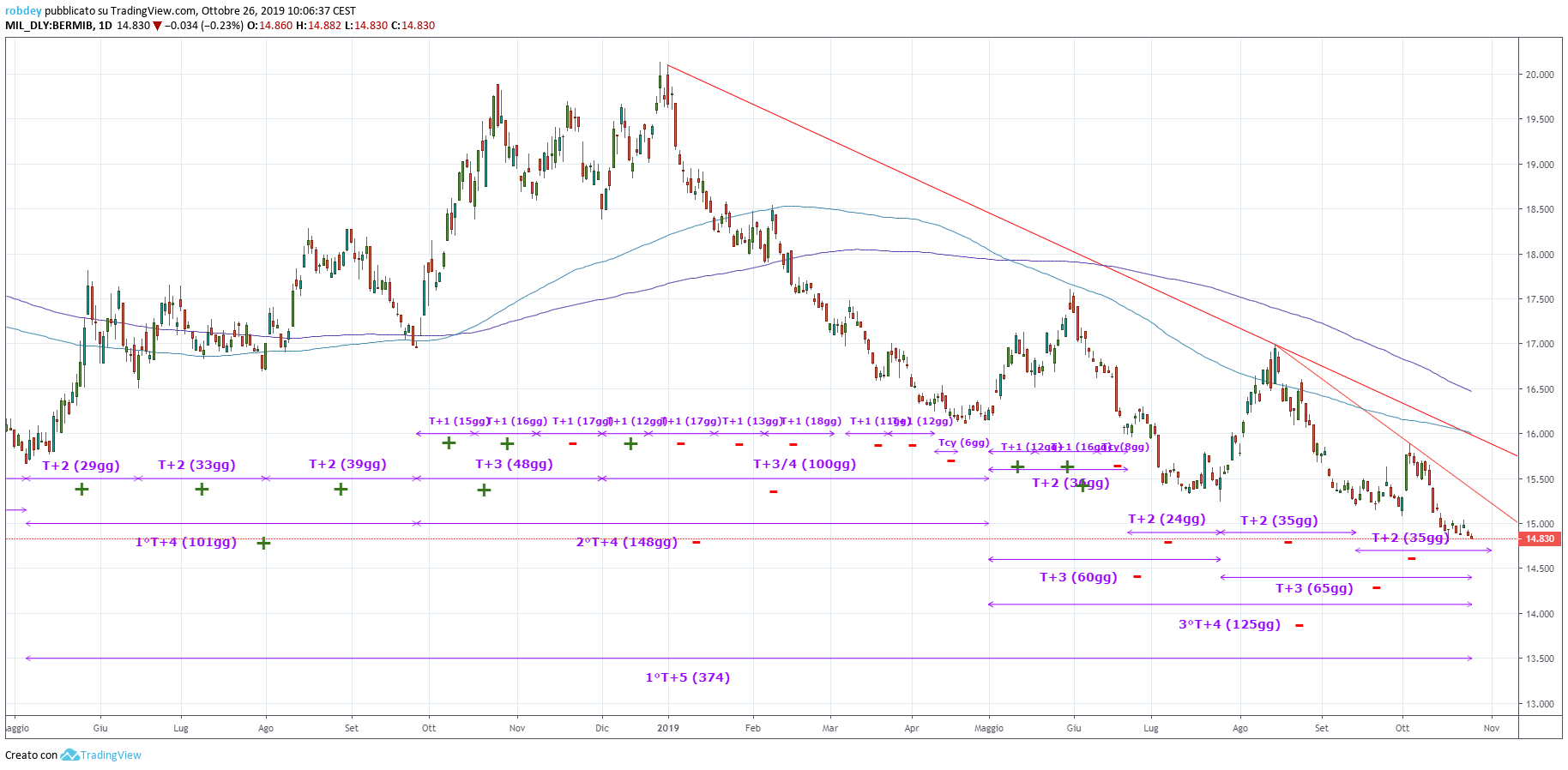Click the red minus beside '2°T+4 (148gg)'

(x=696, y=542)
